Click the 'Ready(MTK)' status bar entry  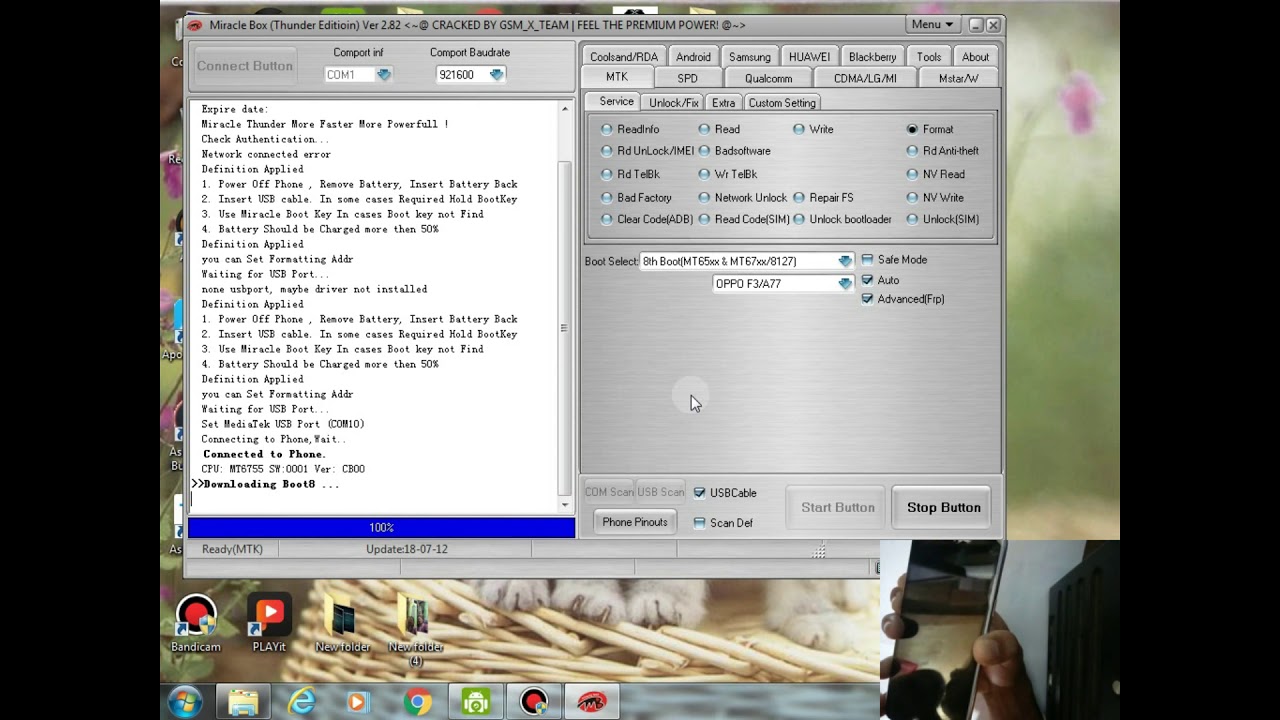coord(232,549)
